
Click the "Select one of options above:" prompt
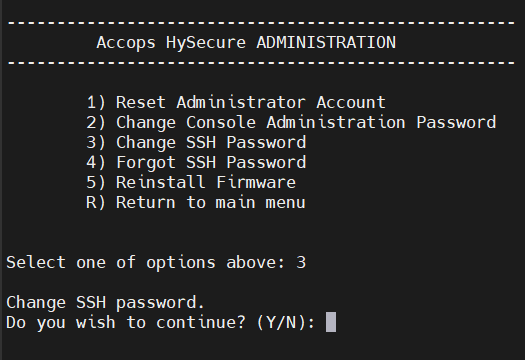coord(146,263)
